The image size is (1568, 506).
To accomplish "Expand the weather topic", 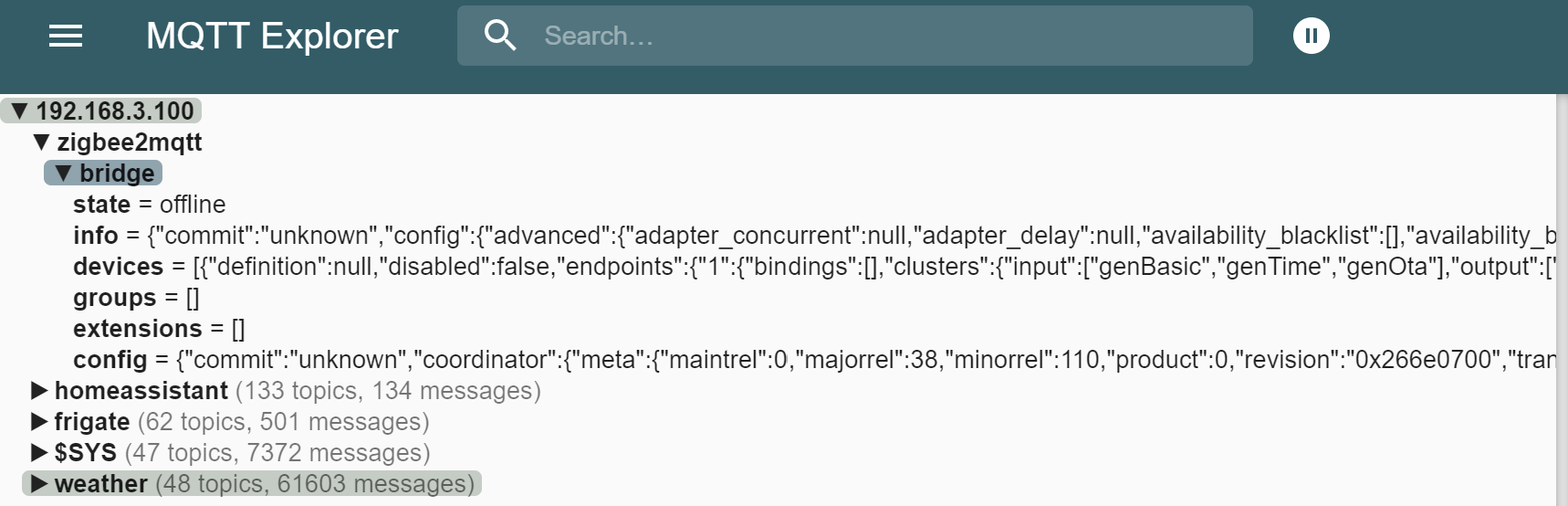I will click(39, 484).
